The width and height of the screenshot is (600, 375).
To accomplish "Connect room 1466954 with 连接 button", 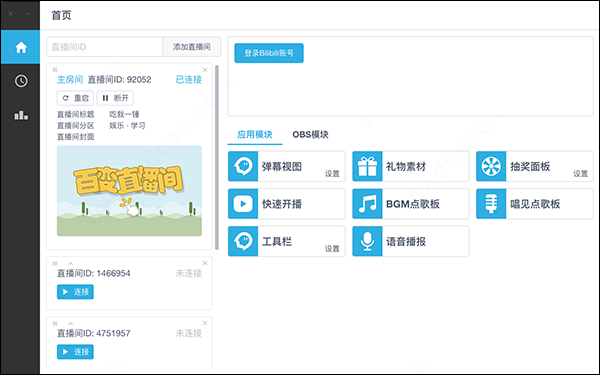I will 75,292.
